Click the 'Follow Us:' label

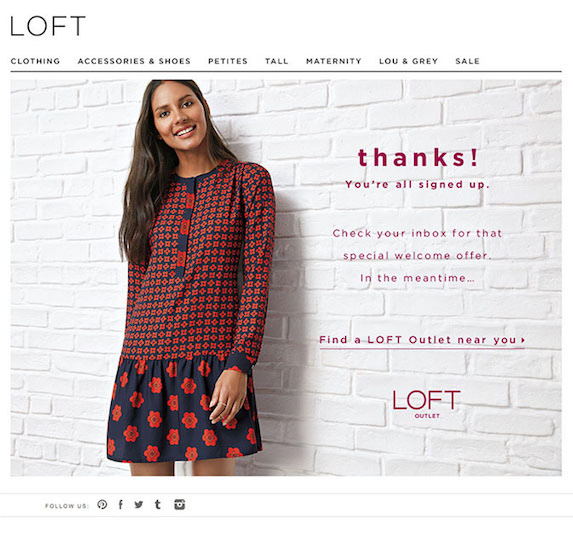67,506
